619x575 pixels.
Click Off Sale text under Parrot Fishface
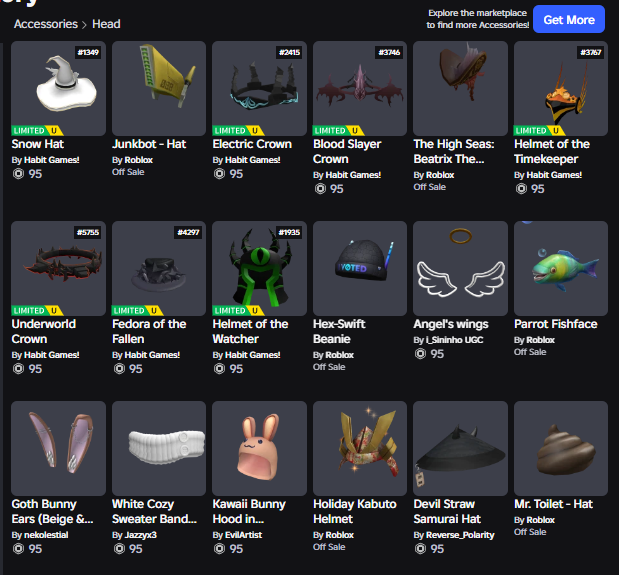click(530, 352)
